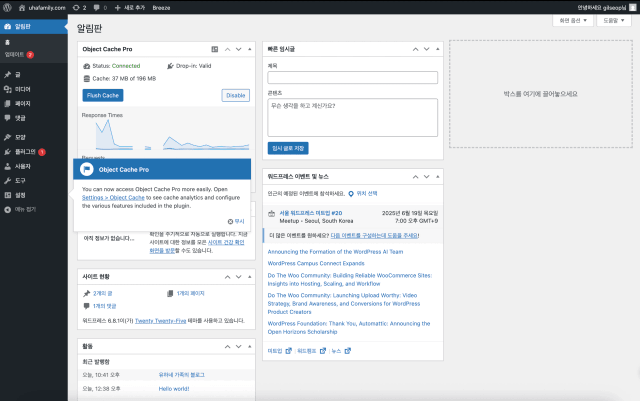This screenshot has width=640, height=401.
Task: Collapse the 활동 widget
Action: pos(249,347)
